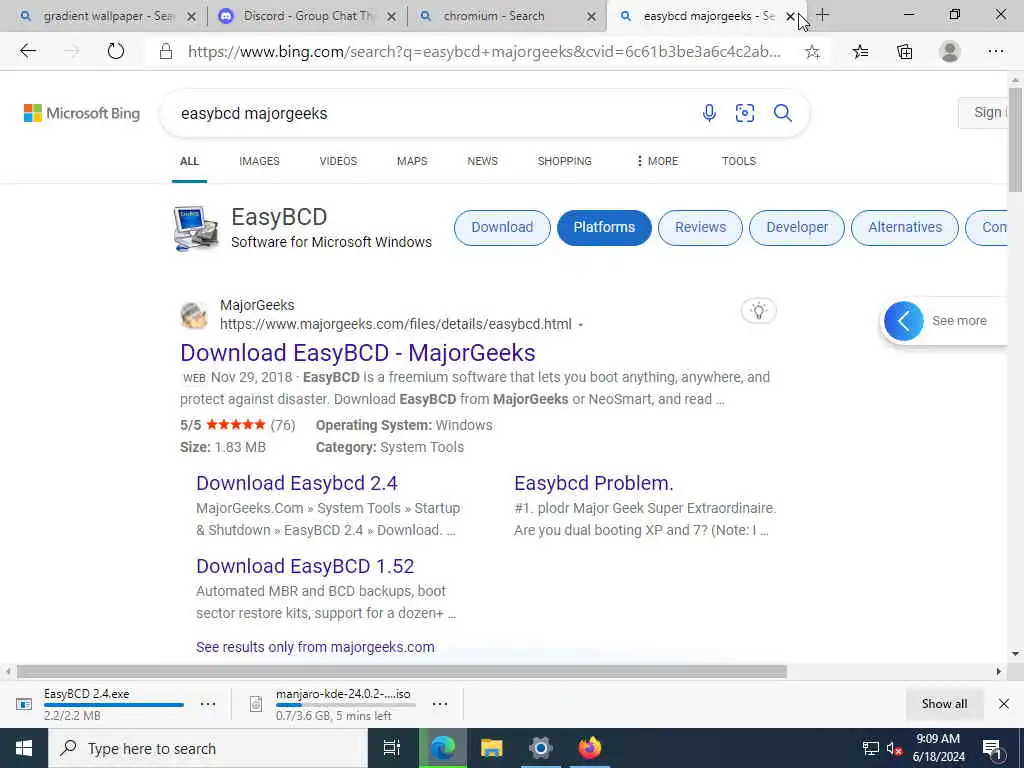Open visual search camera icon

[744, 113]
